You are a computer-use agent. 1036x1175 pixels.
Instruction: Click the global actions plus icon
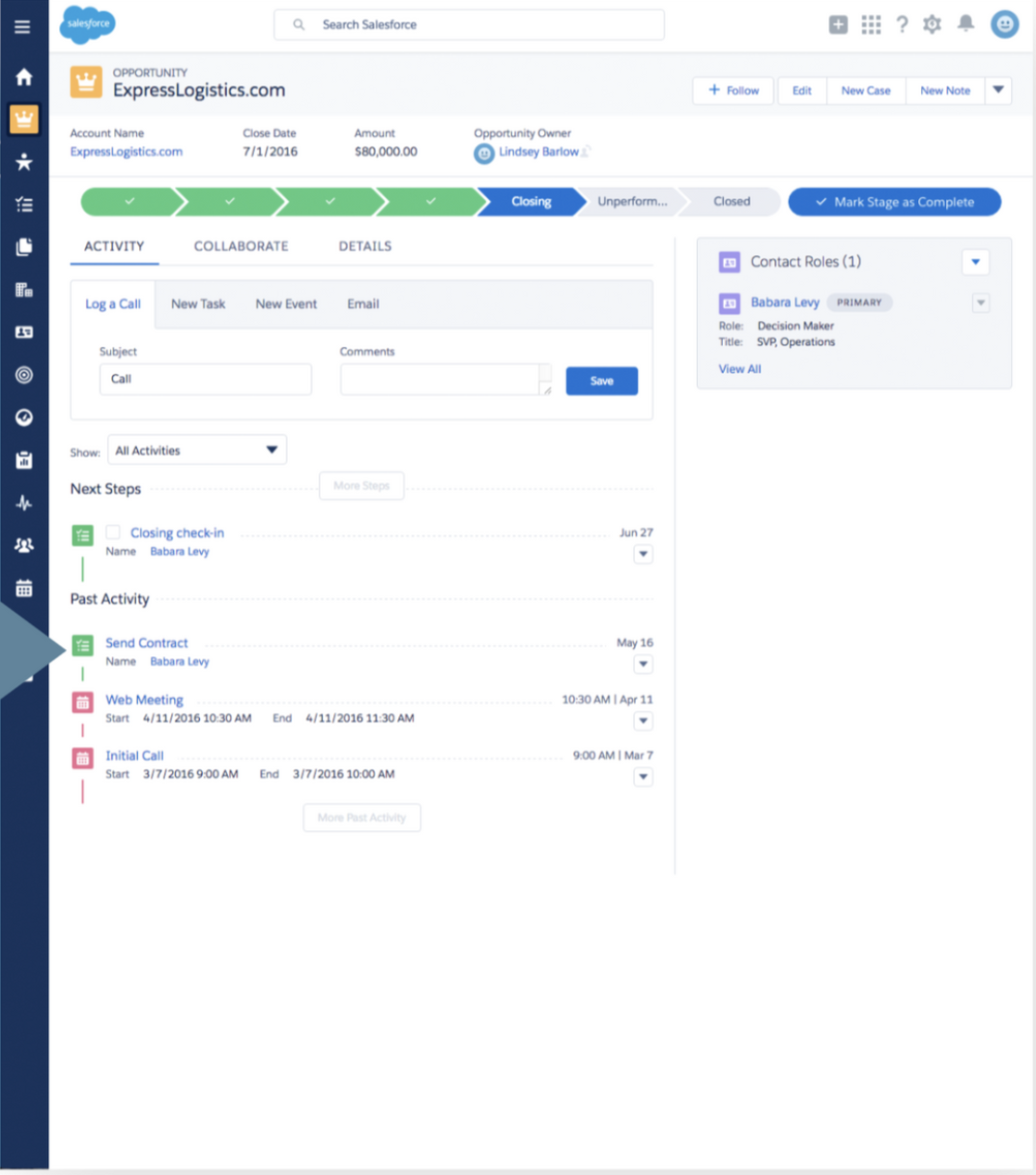coord(838,25)
